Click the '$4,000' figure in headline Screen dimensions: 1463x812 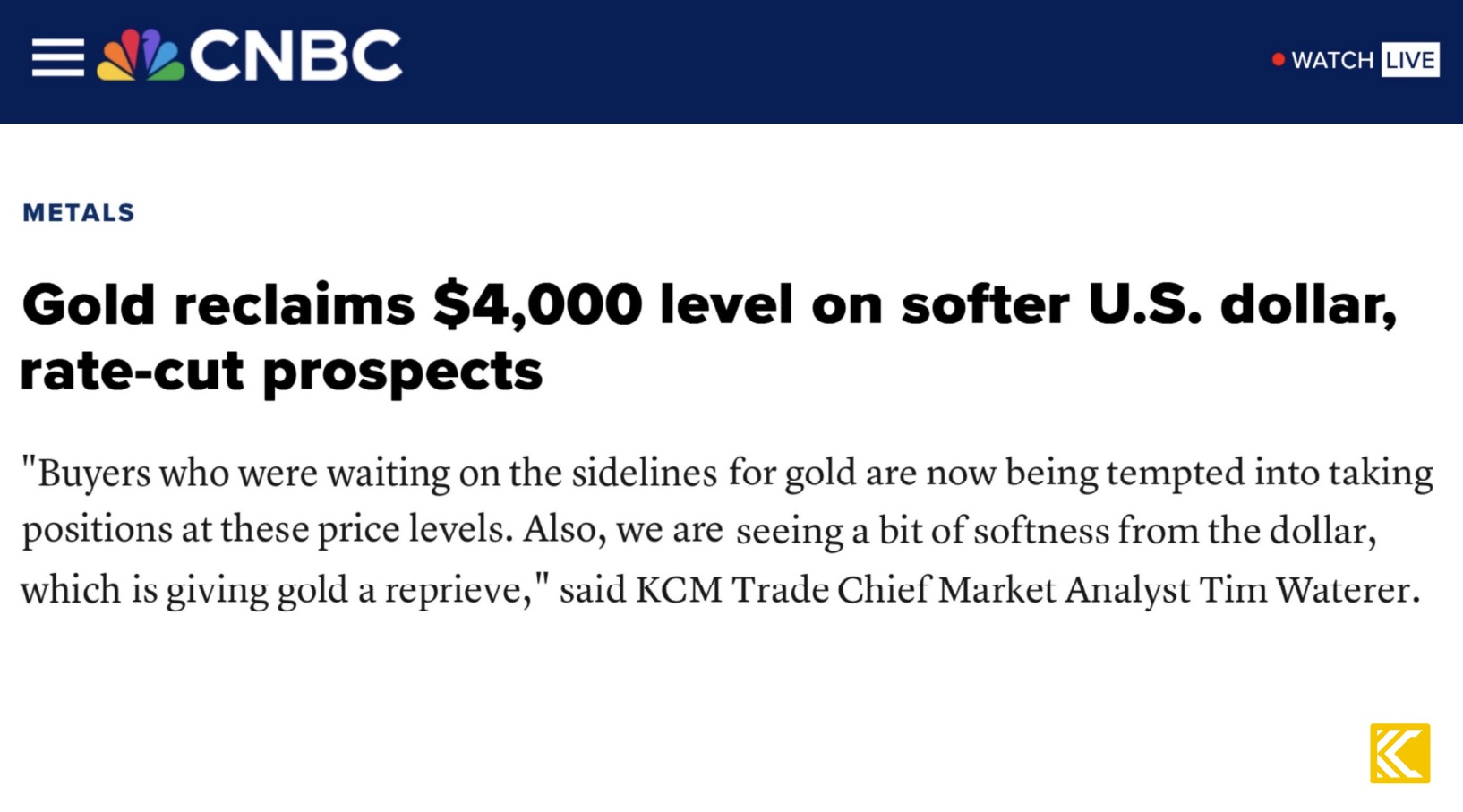(x=537, y=304)
